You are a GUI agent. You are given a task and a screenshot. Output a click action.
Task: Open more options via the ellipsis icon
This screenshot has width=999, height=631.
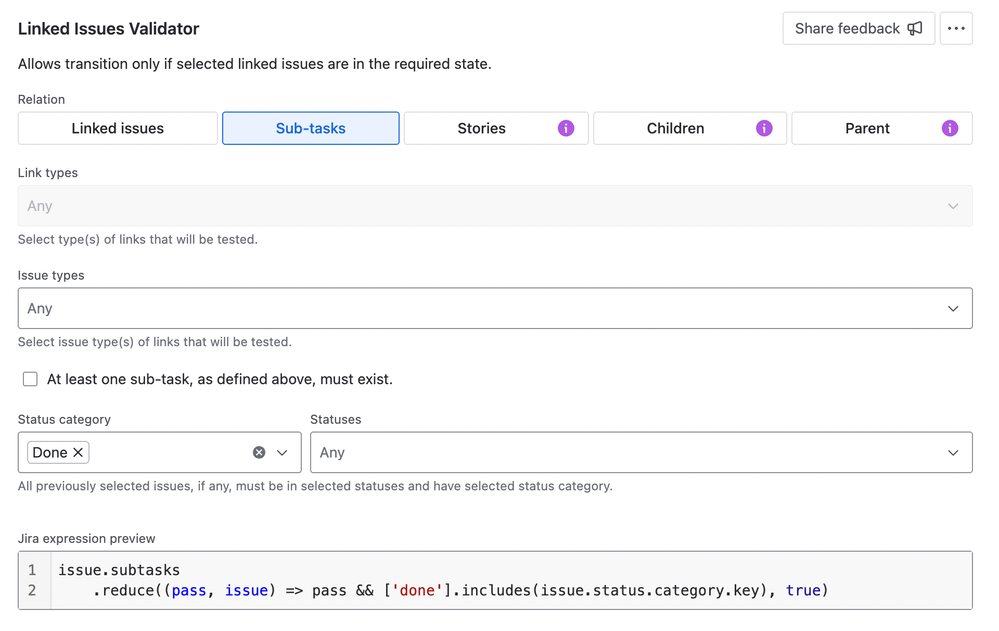(956, 29)
